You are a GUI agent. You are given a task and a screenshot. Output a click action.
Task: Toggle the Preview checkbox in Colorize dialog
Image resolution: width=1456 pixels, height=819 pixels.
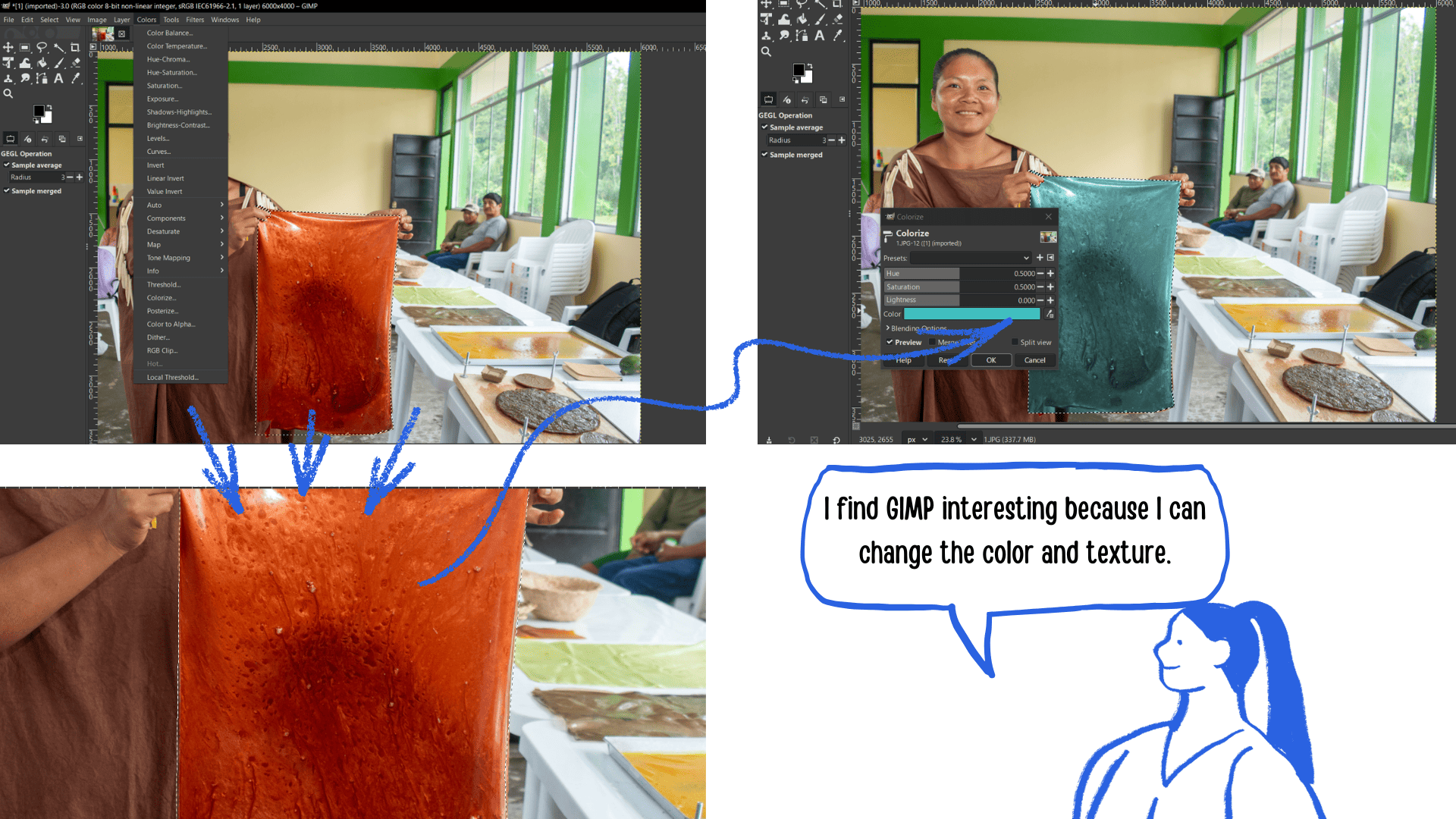point(890,342)
